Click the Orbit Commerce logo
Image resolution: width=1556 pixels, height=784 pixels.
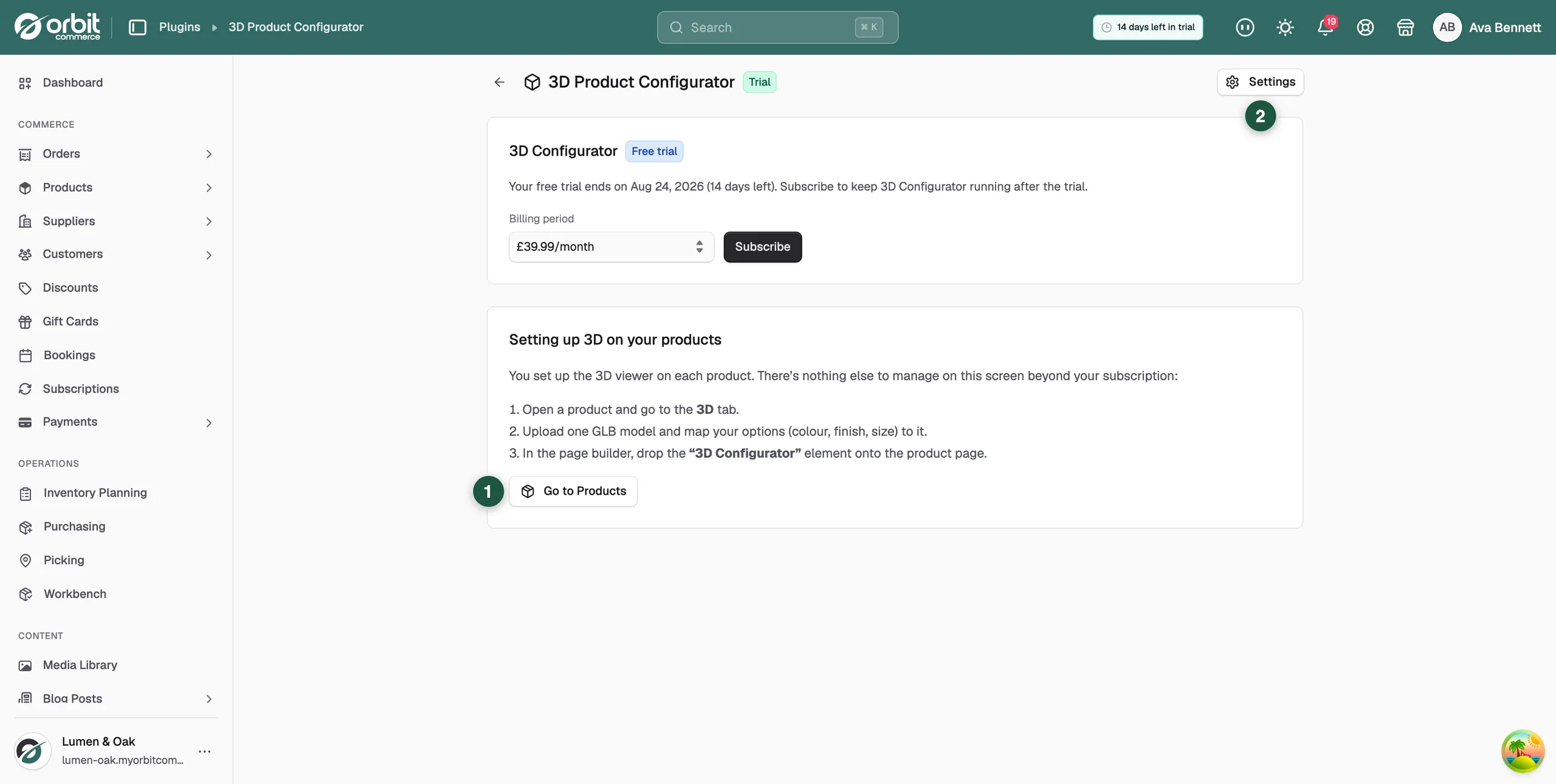coord(58,27)
